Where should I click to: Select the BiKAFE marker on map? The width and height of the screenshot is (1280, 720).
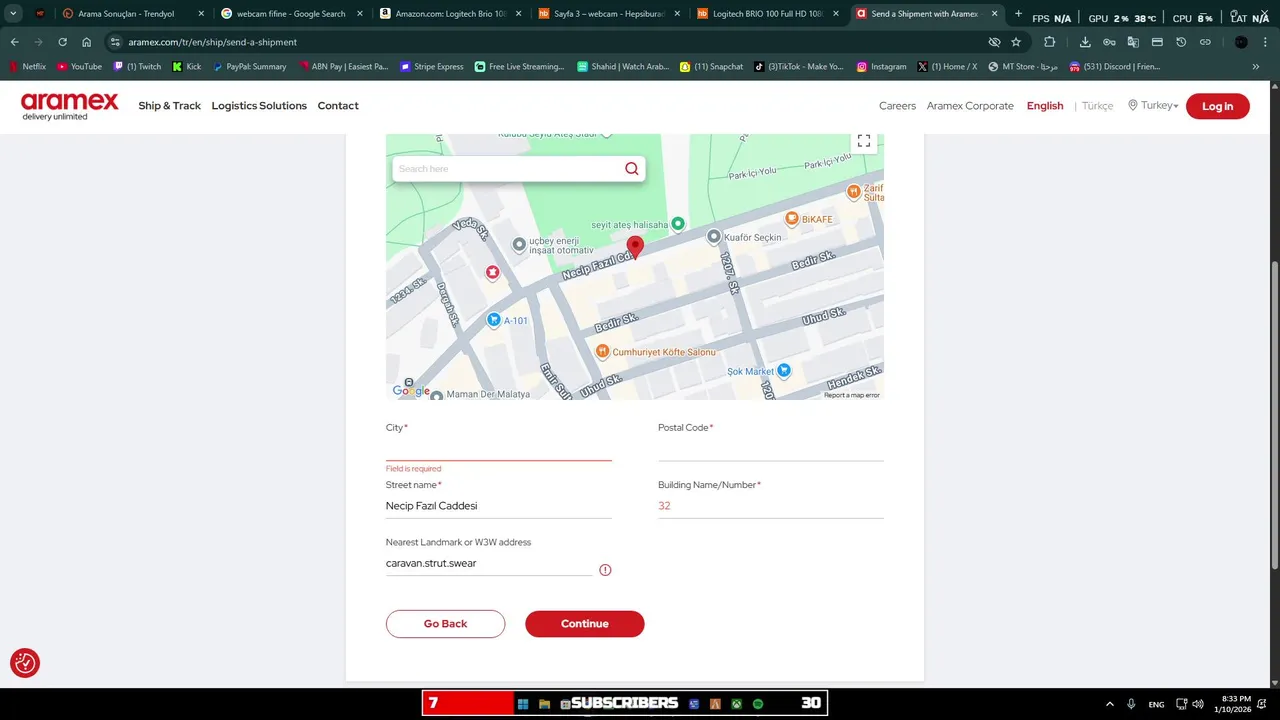(x=791, y=218)
